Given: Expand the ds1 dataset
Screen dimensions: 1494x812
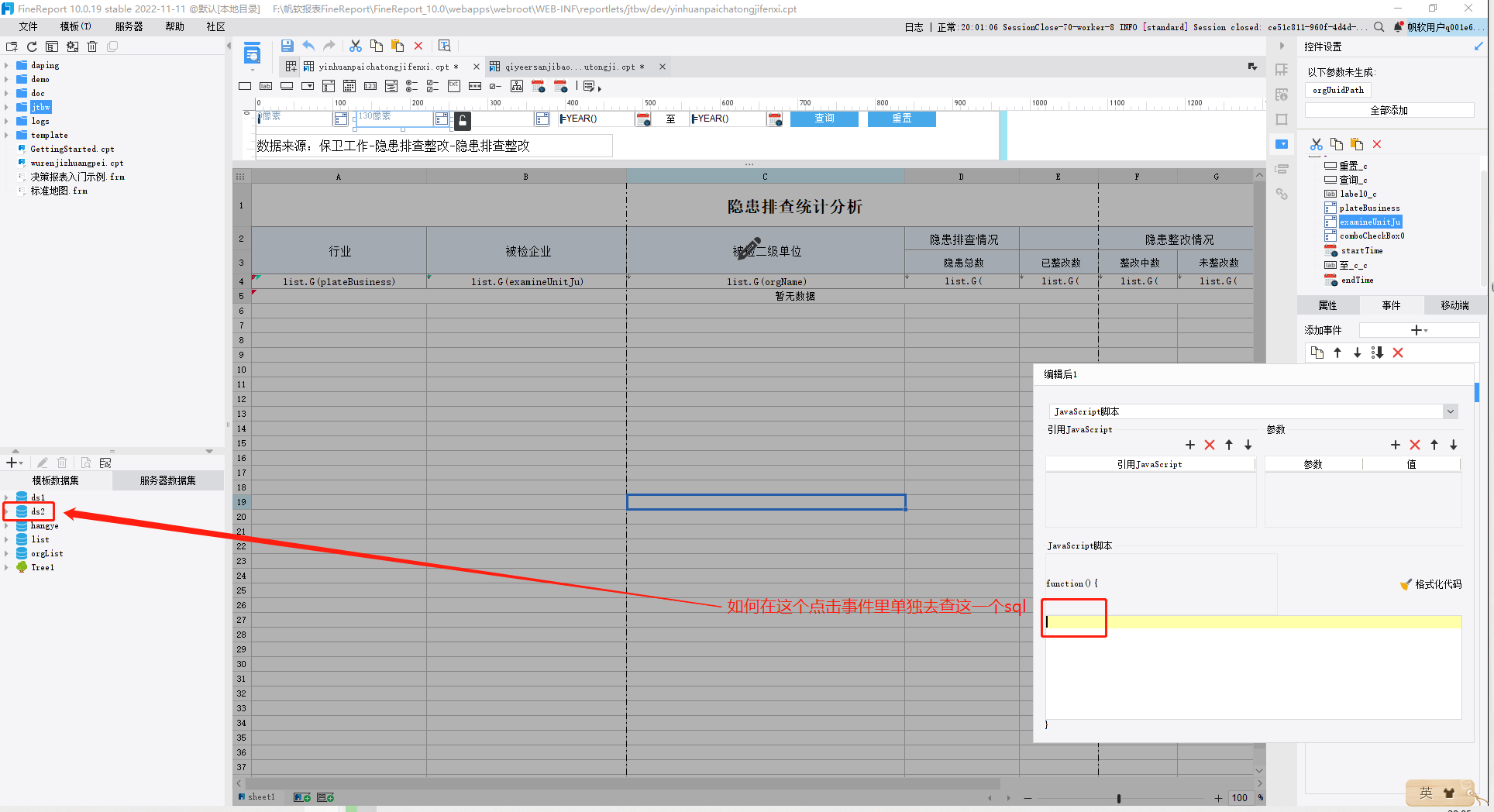Looking at the screenshot, I should (x=6, y=497).
